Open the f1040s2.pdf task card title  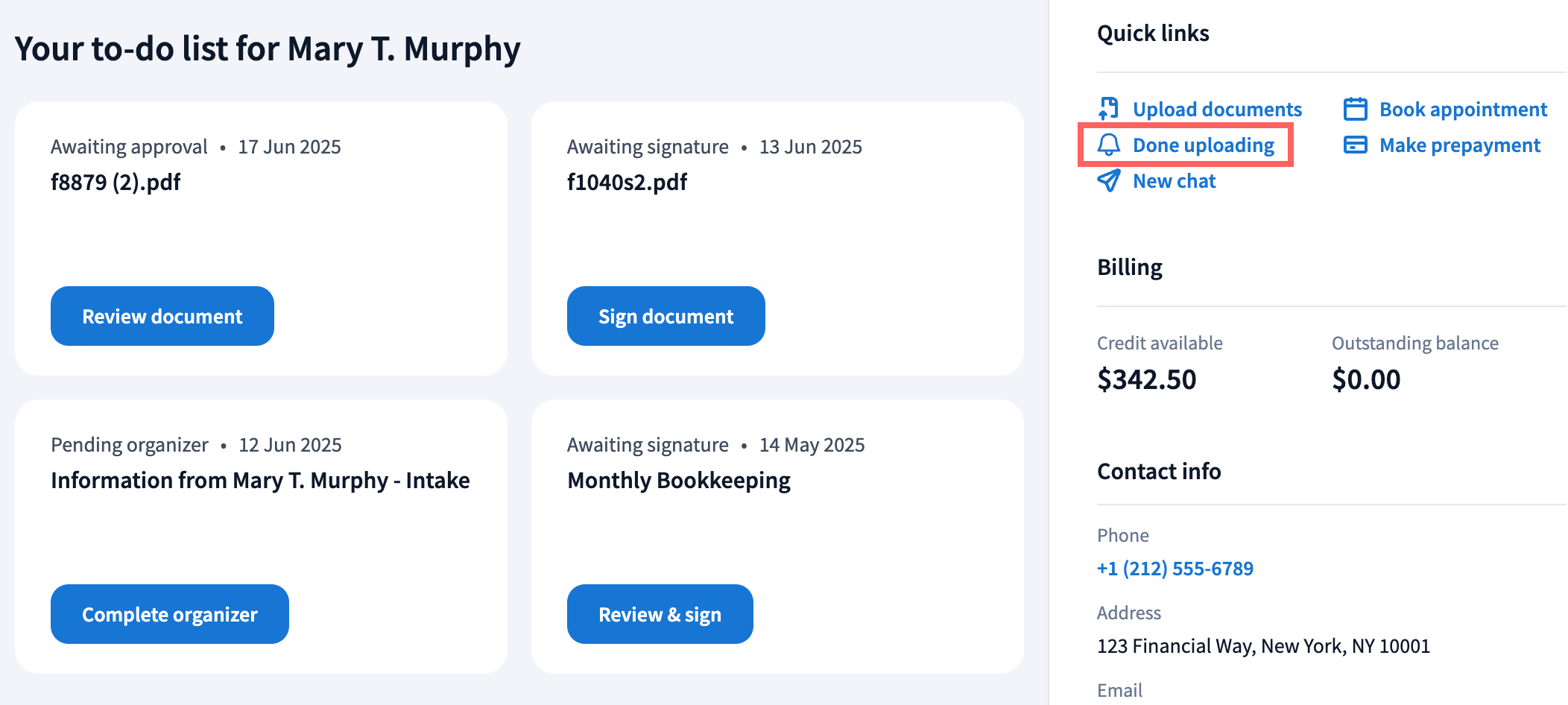click(x=627, y=182)
